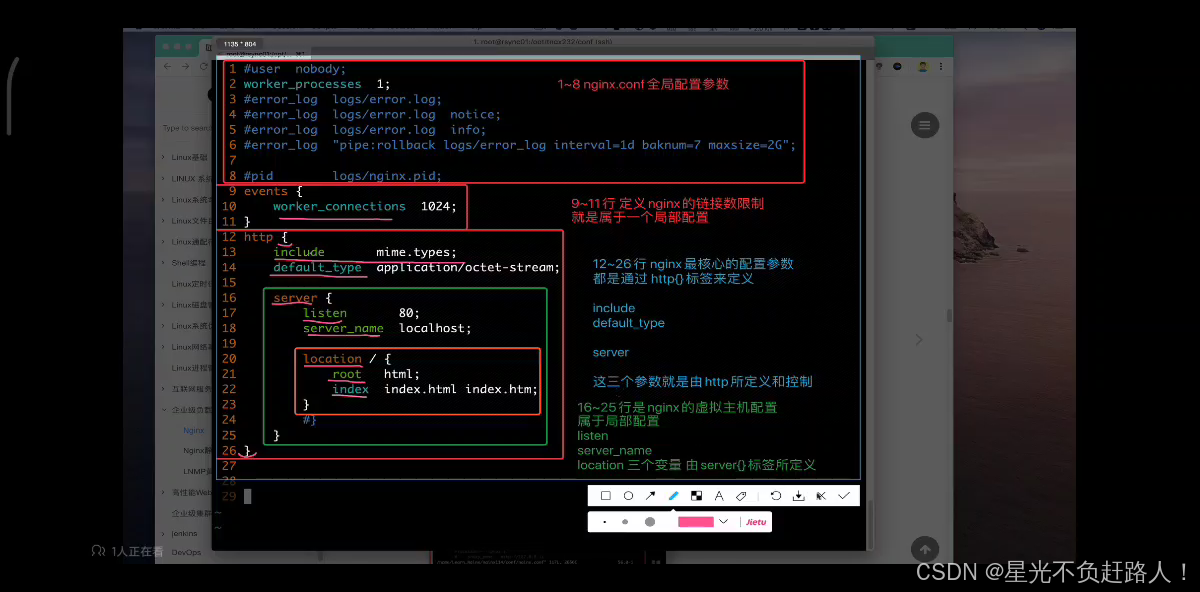This screenshot has width=1200, height=592.
Task: Choose the smallest pen thickness dot
Action: point(604,522)
